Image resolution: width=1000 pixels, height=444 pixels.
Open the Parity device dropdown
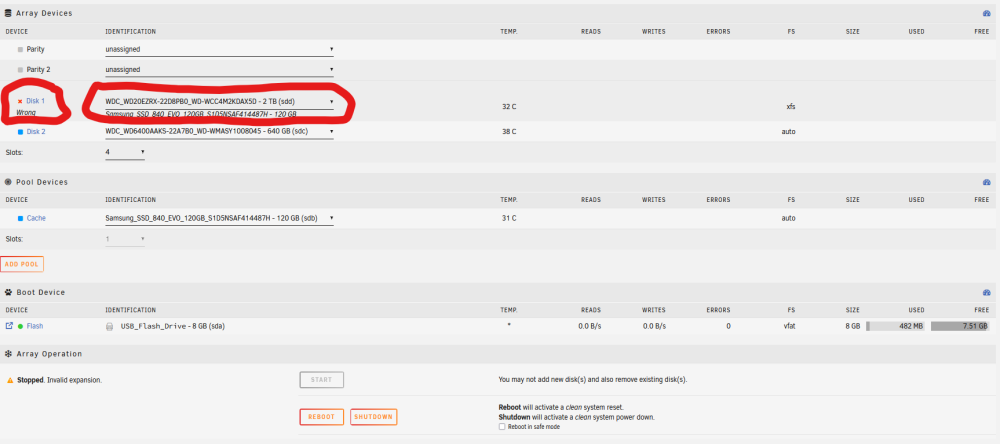[219, 49]
